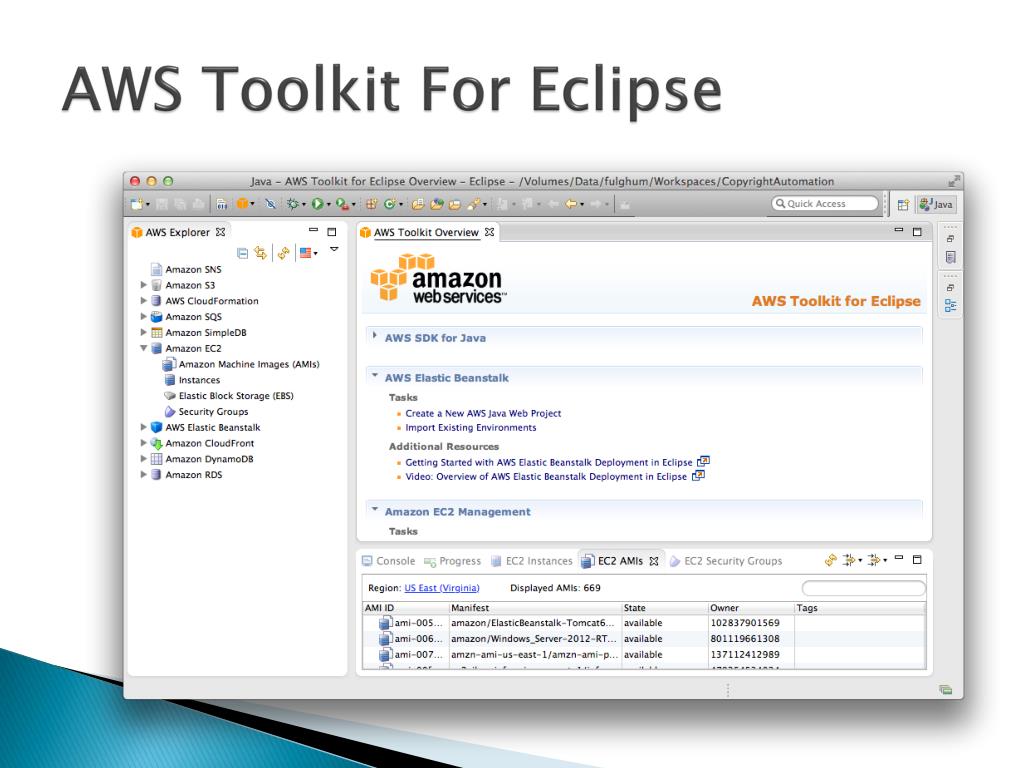The width and height of the screenshot is (1024, 768).
Task: Click Link with Editor arrows in AWS Explorer
Action: (x=261, y=253)
